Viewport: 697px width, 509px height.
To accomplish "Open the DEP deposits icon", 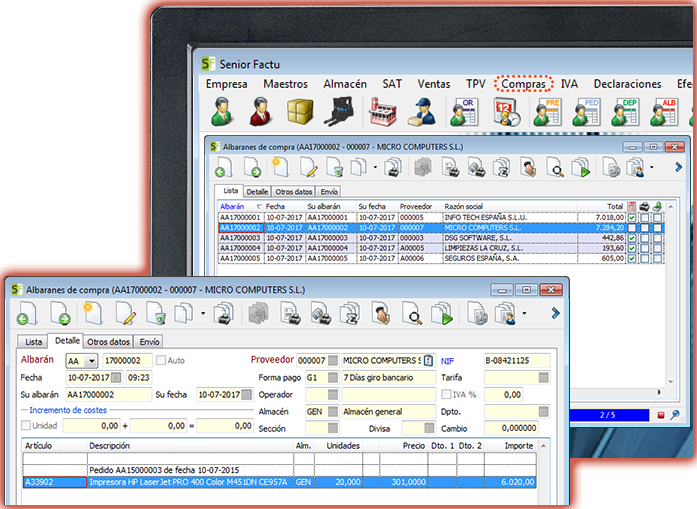I will 625,112.
